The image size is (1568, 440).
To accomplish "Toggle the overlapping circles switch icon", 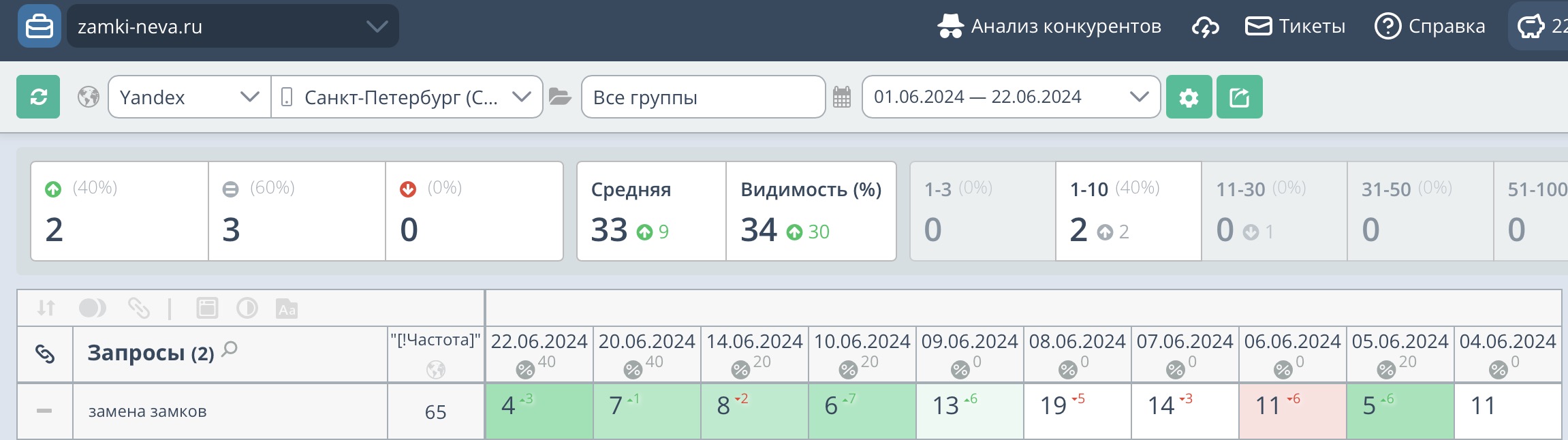I will [92, 309].
